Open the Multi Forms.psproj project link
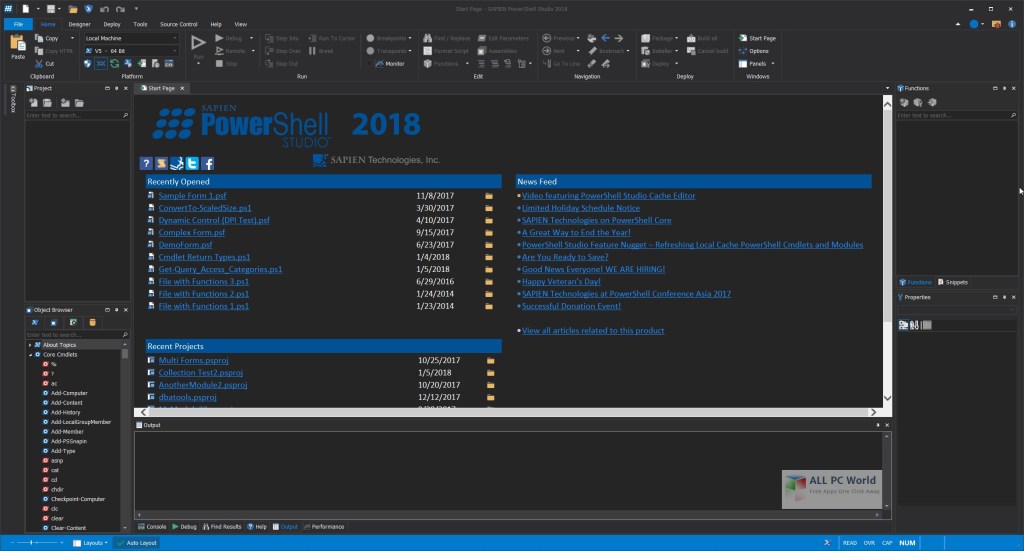Screen dimensions: 1024x551 [193, 360]
